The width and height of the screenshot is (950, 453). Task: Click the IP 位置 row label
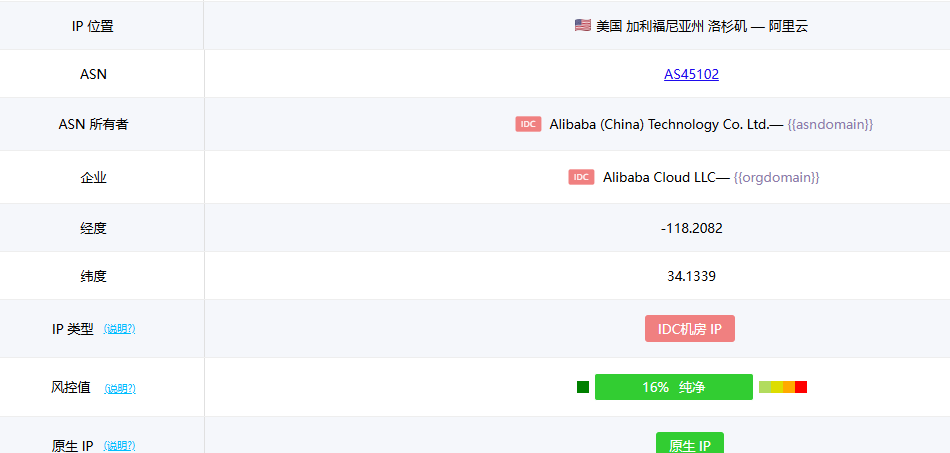point(93,27)
